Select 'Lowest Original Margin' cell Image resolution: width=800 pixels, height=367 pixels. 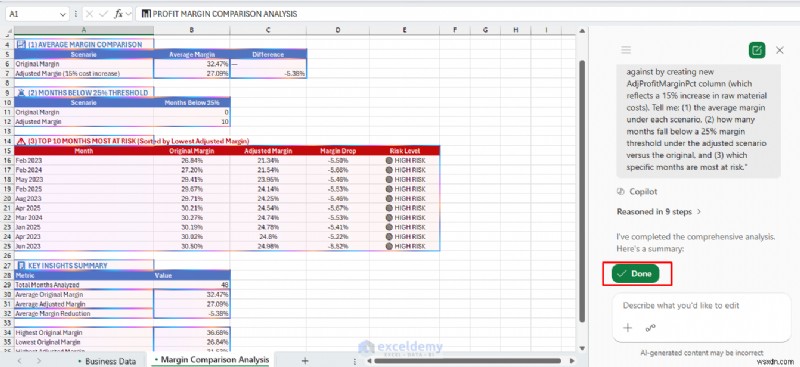pyautogui.click(x=84, y=342)
